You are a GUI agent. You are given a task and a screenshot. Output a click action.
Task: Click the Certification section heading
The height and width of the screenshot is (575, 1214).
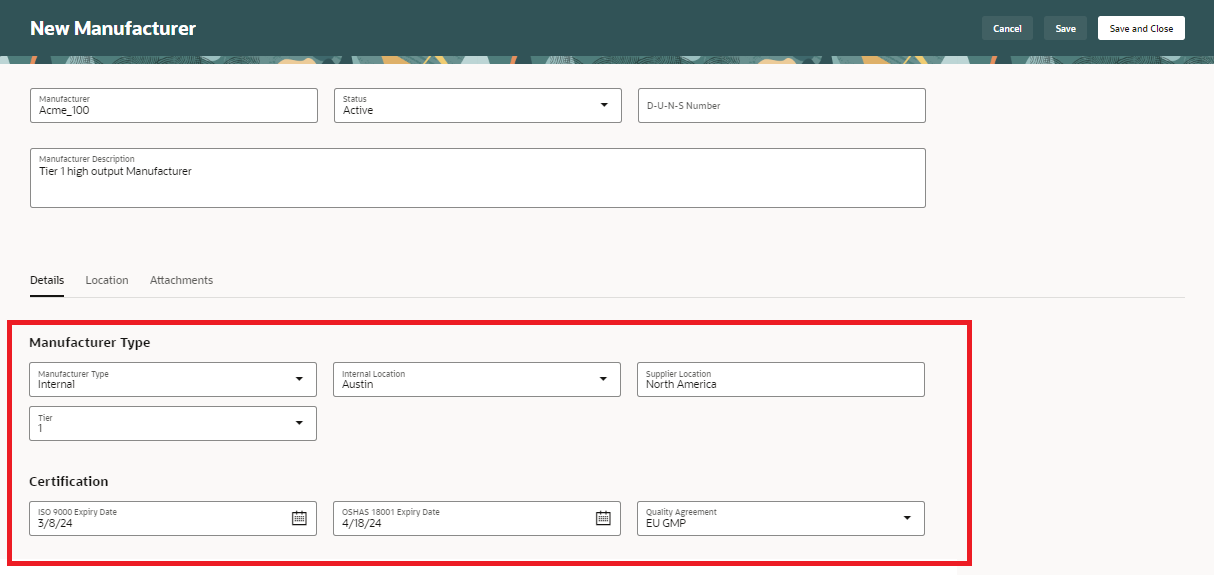click(69, 481)
